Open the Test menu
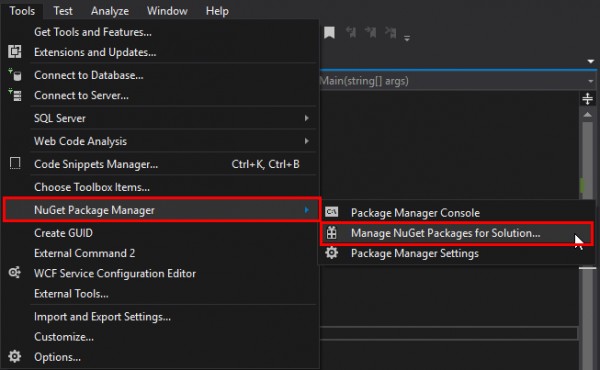The height and width of the screenshot is (370, 600). click(63, 11)
